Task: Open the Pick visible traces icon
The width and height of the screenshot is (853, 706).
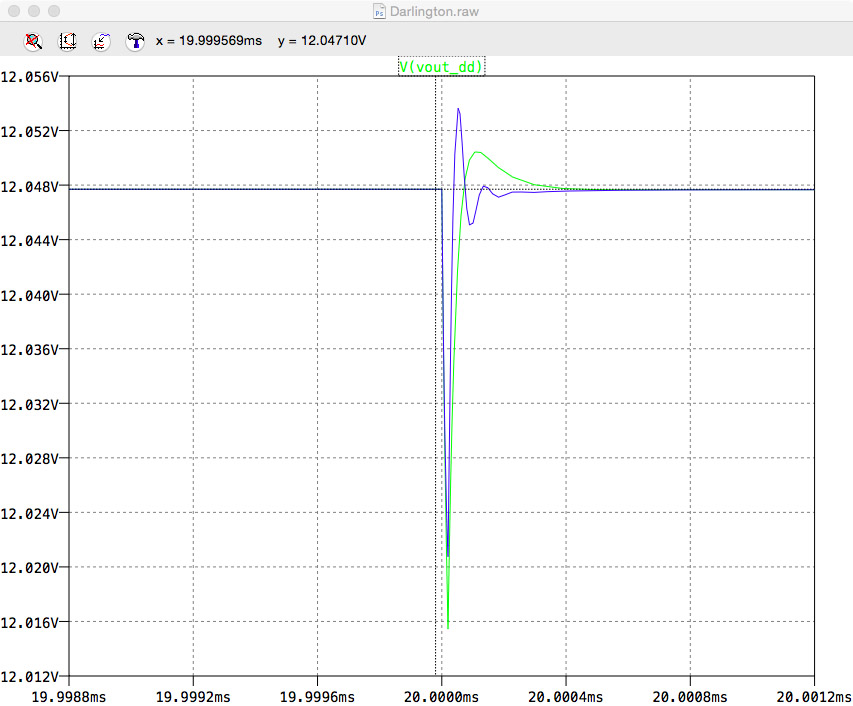Action: click(101, 41)
